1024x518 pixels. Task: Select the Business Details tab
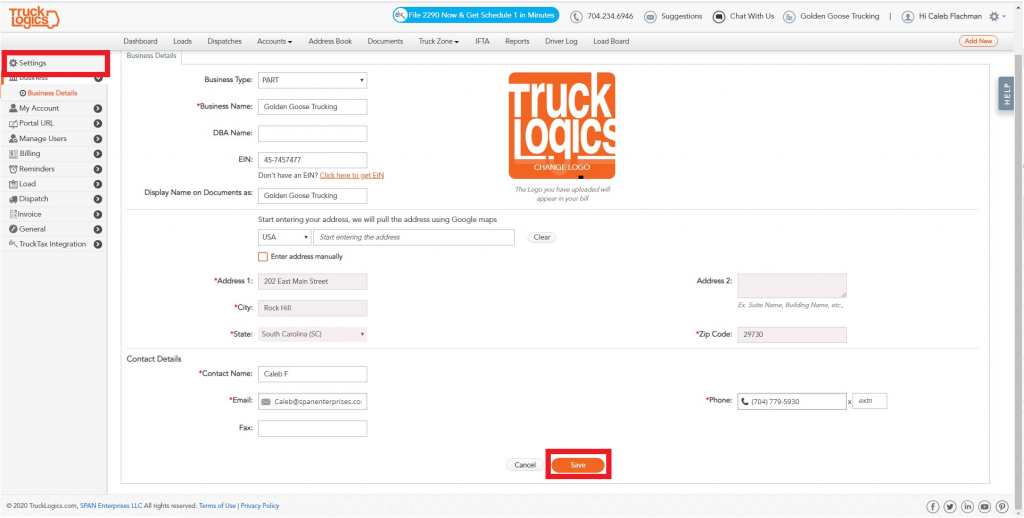coord(152,56)
